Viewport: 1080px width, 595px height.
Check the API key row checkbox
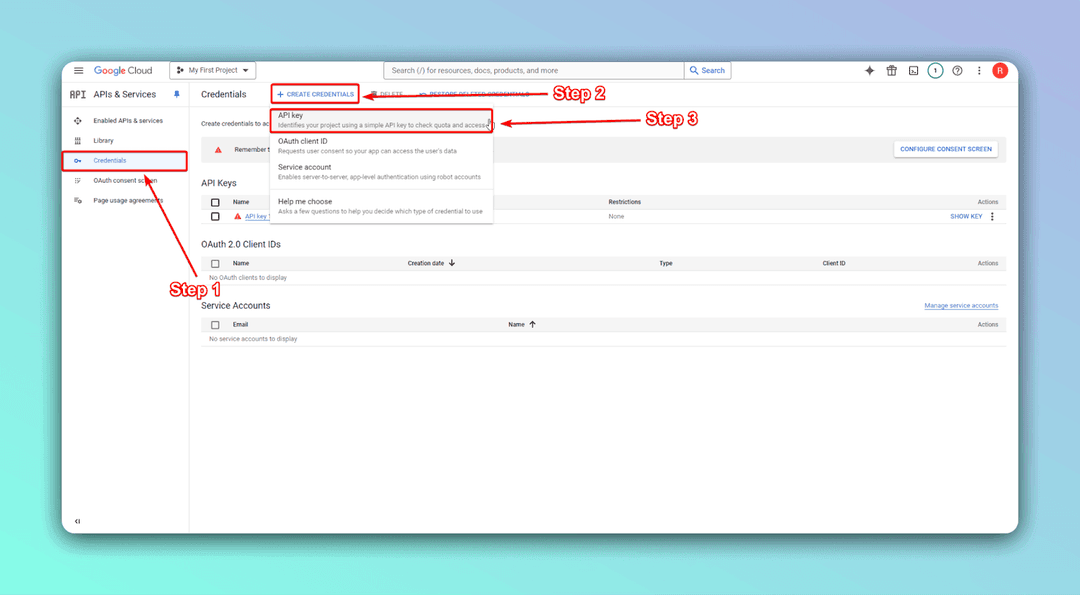(x=216, y=216)
